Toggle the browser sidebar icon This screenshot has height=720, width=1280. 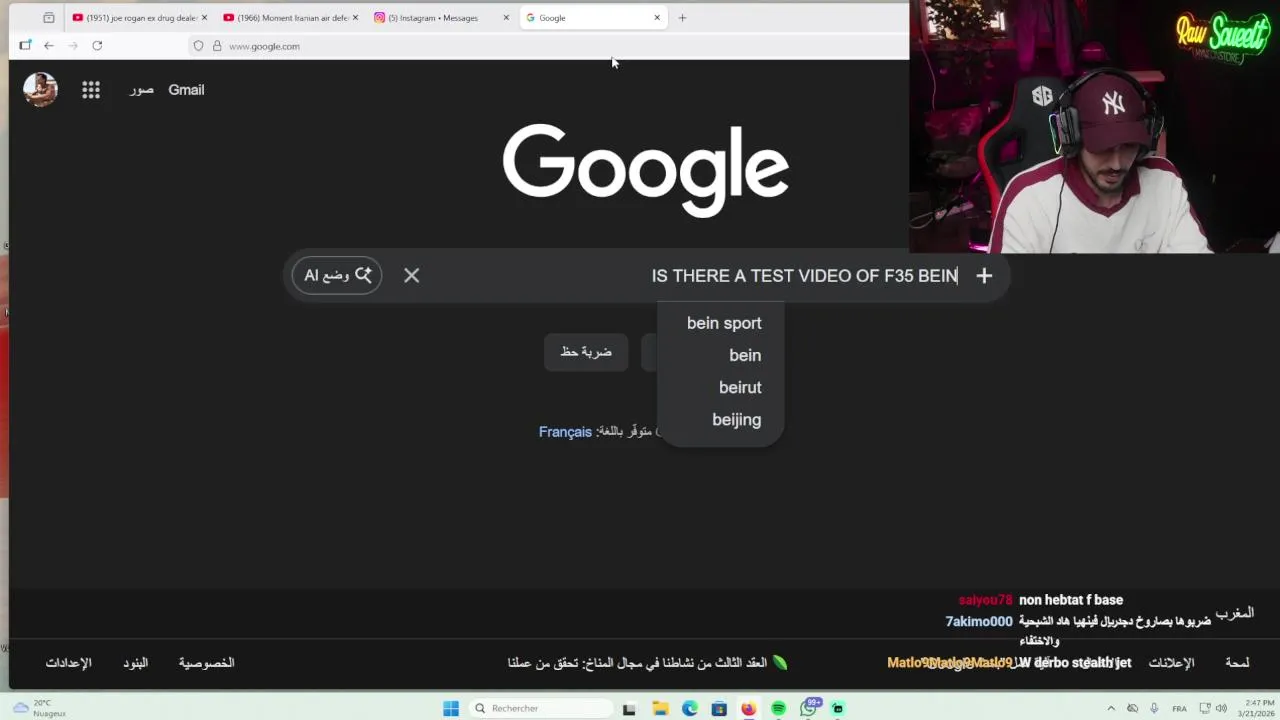click(25, 45)
